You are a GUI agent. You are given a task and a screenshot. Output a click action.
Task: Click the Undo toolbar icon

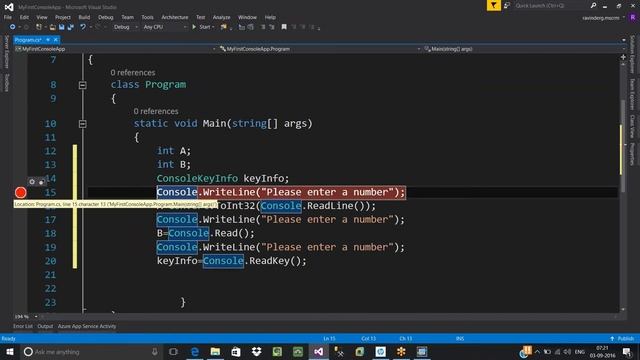point(83,27)
